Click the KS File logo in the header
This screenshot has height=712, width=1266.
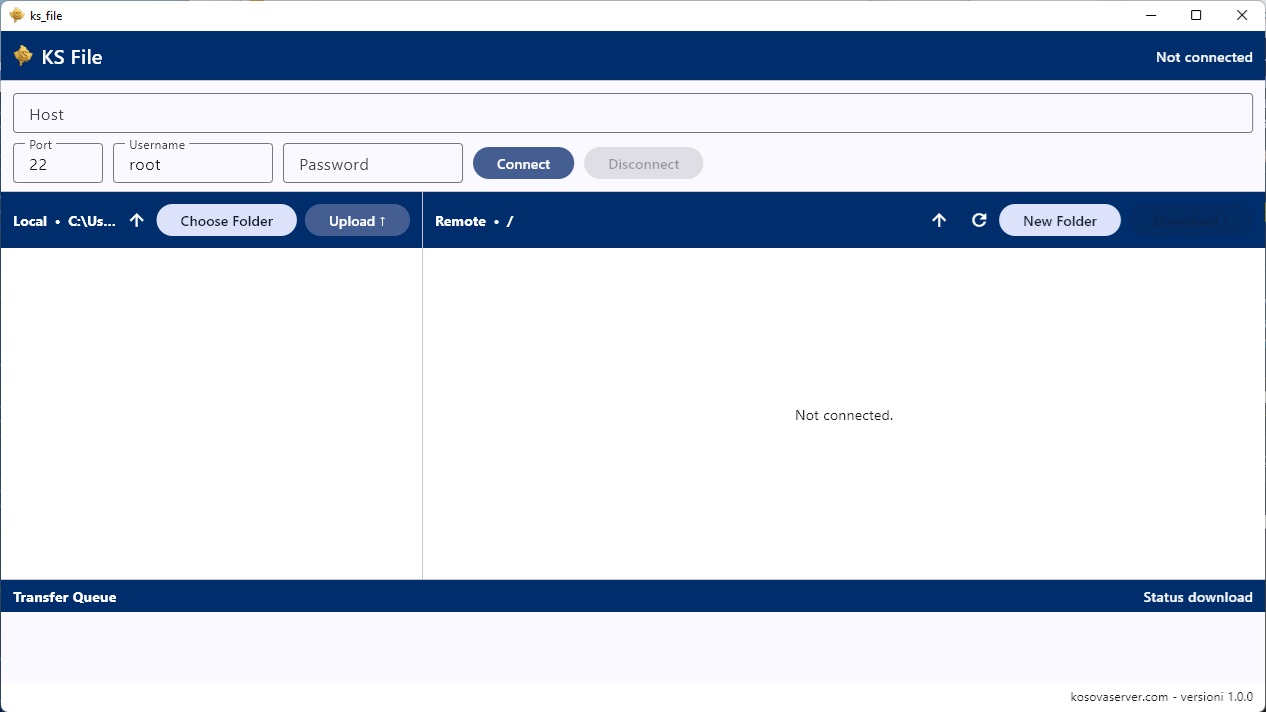(x=57, y=56)
